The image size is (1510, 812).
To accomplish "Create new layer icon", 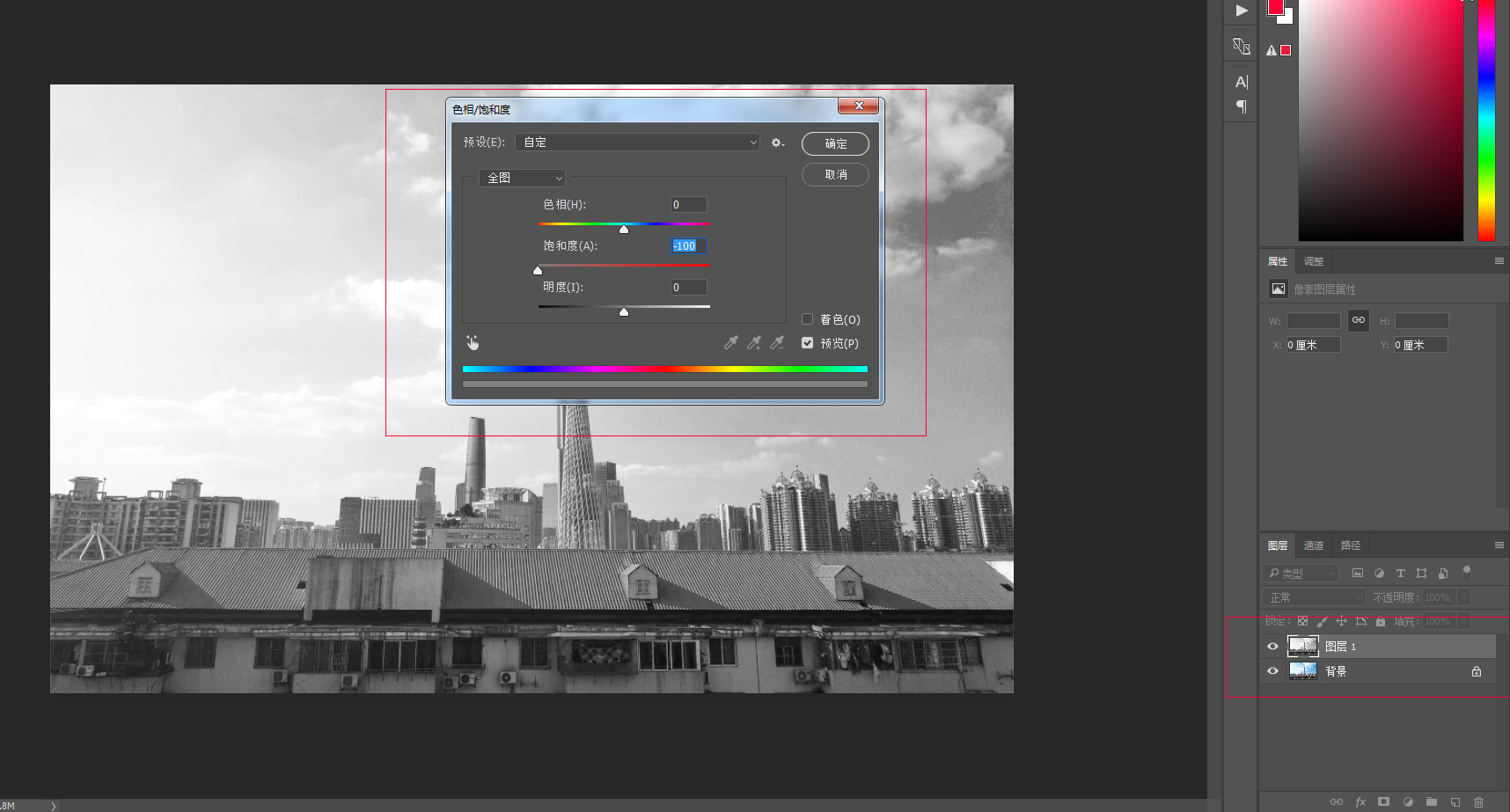I will tap(1455, 801).
